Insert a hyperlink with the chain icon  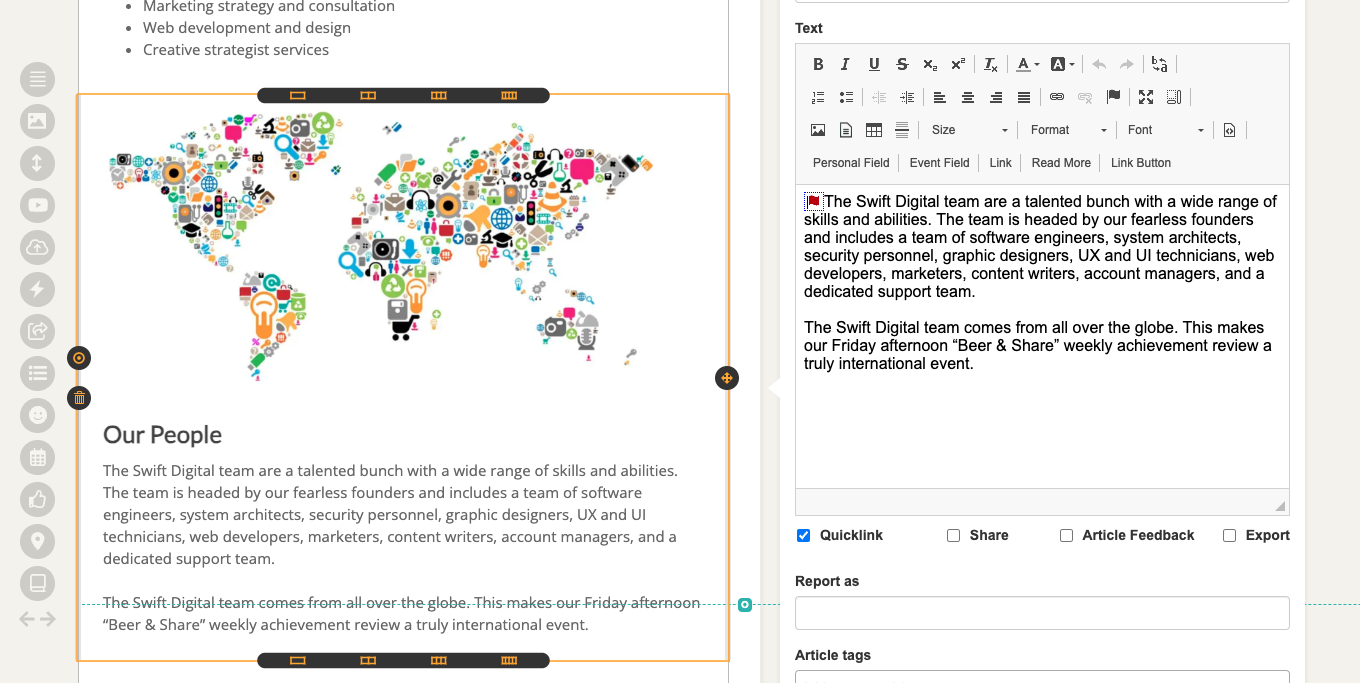[1057, 97]
